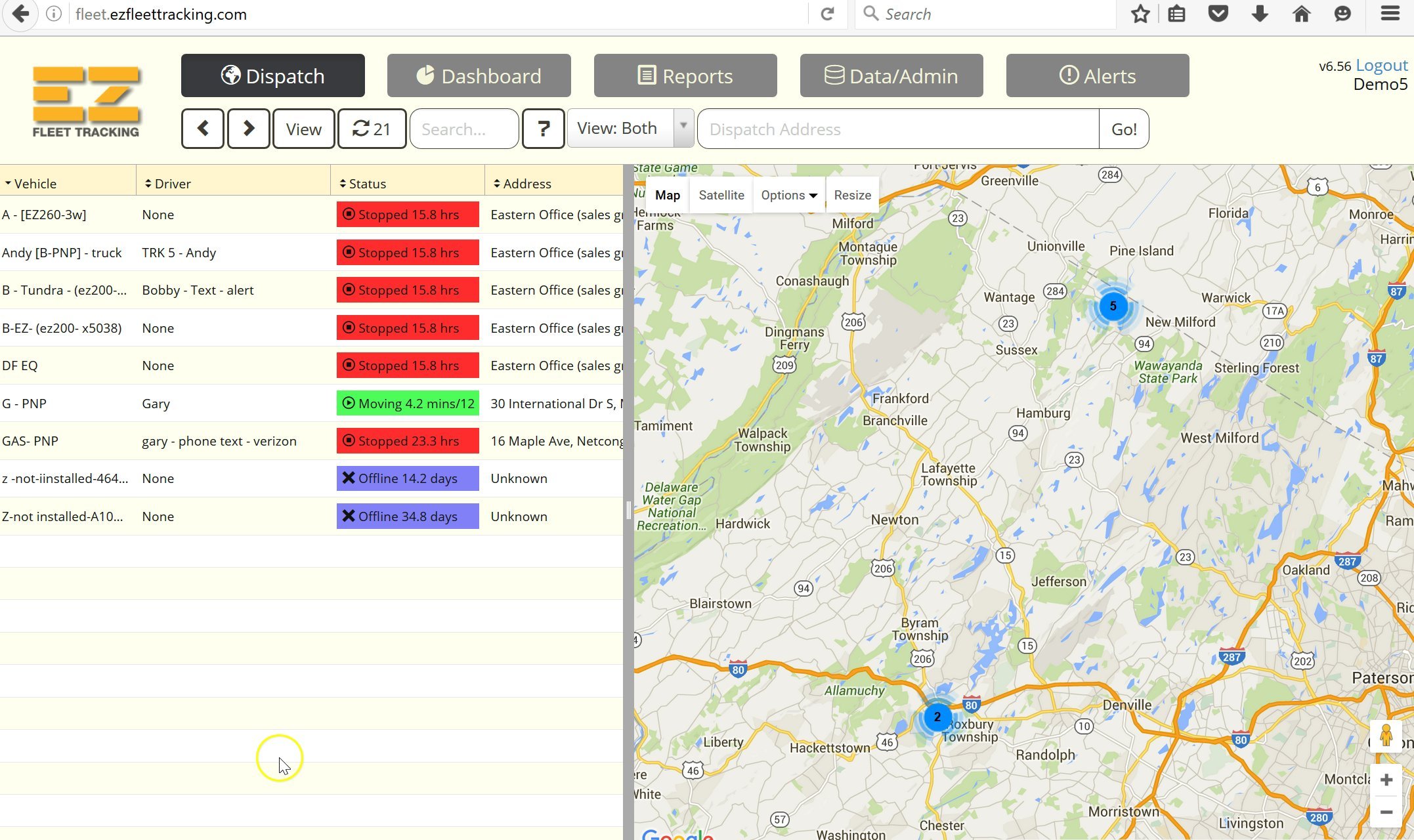Switch map to Satellite view

[x=721, y=195]
